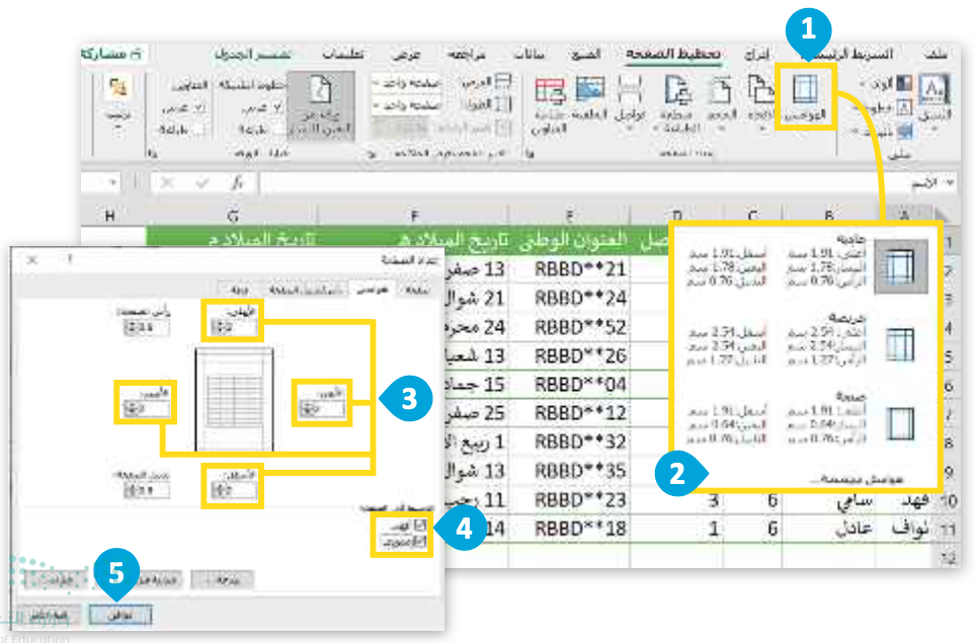
Task: Click the Print (طباعة...) button in the dialog
Action: [223, 580]
